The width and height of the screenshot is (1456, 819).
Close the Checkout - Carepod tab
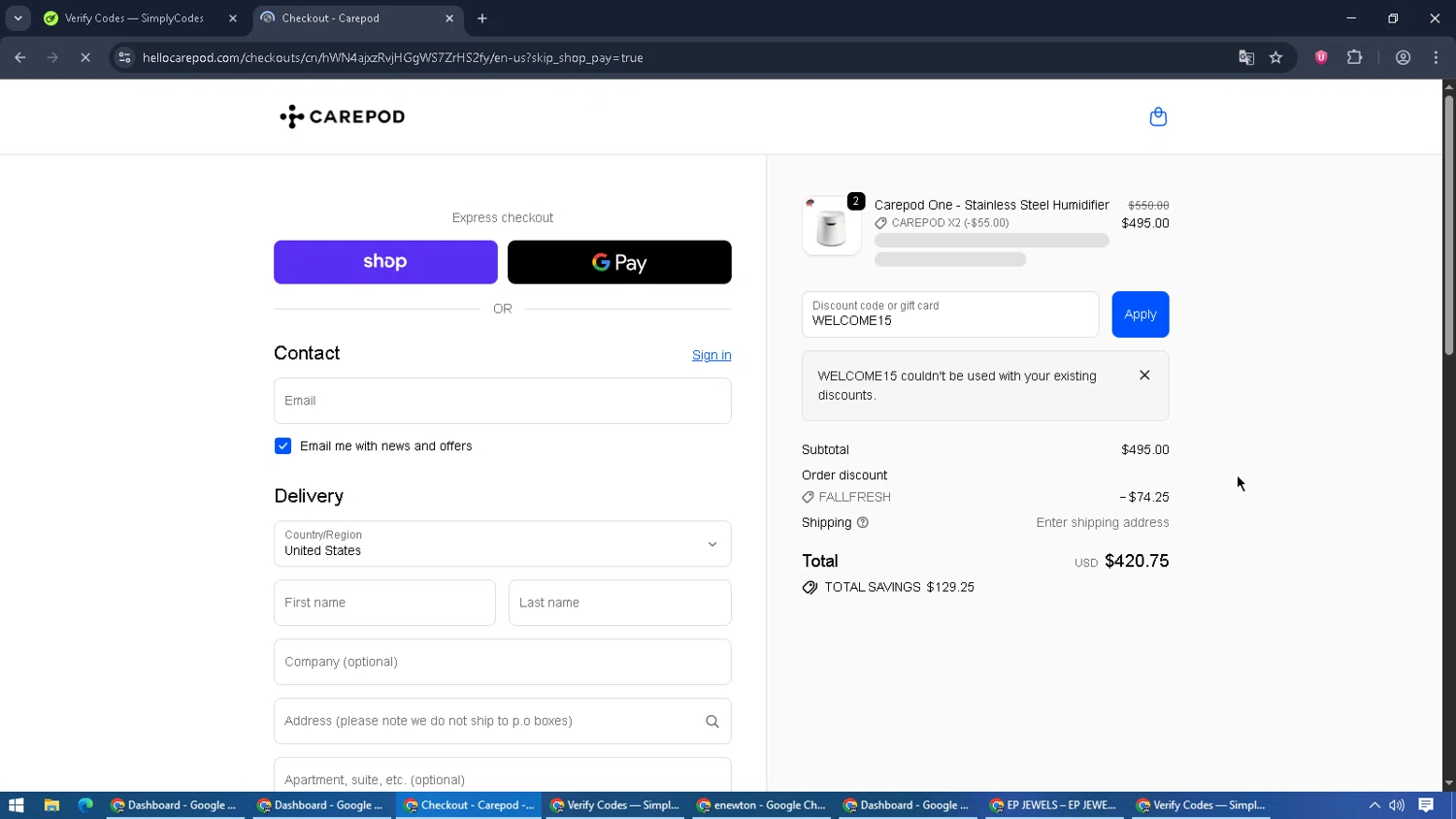pos(449,17)
